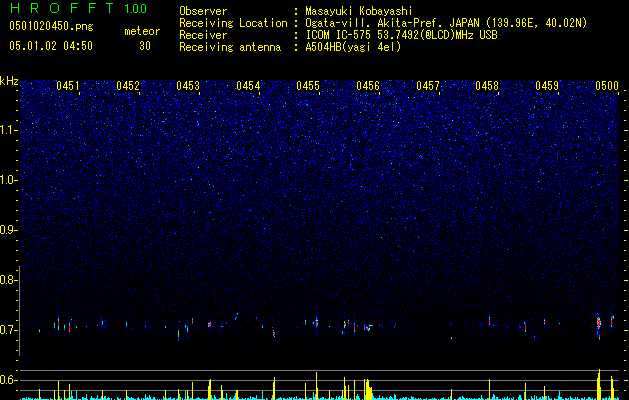The height and width of the screenshot is (400, 629).
Task: Click the 0.6 frequency axis label
Action: point(8,380)
